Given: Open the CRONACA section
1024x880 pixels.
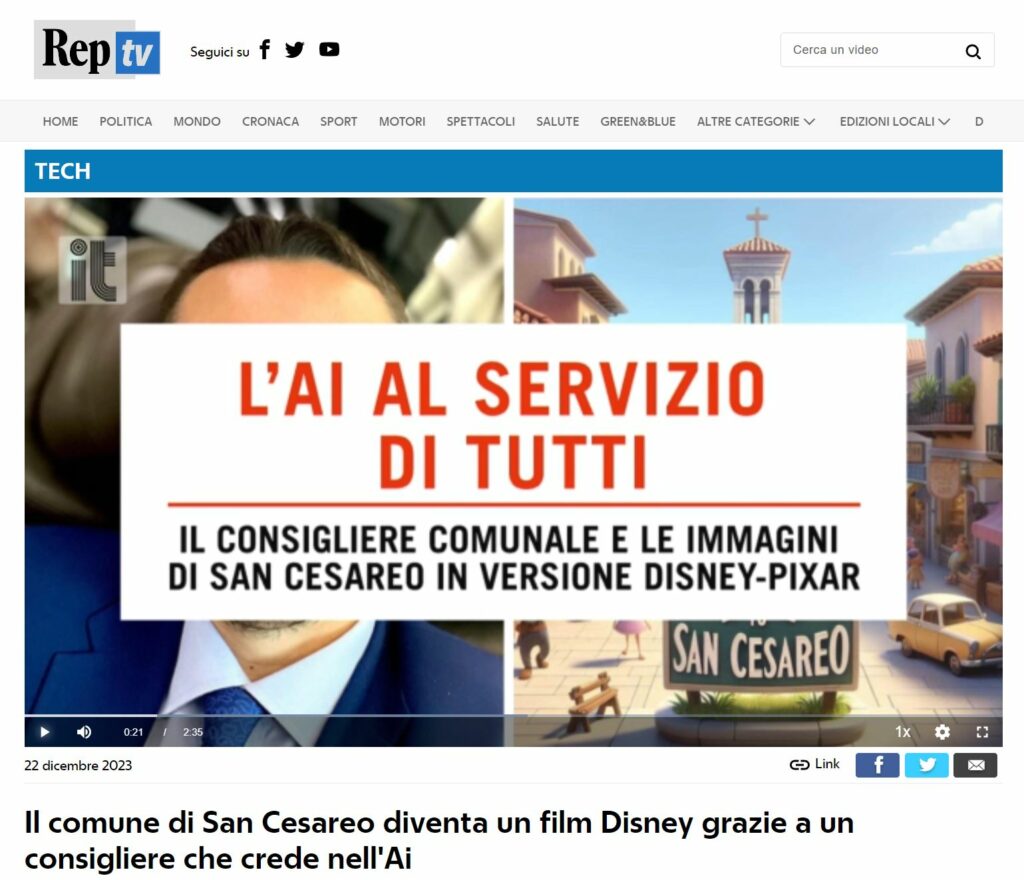Looking at the screenshot, I should 270,121.
